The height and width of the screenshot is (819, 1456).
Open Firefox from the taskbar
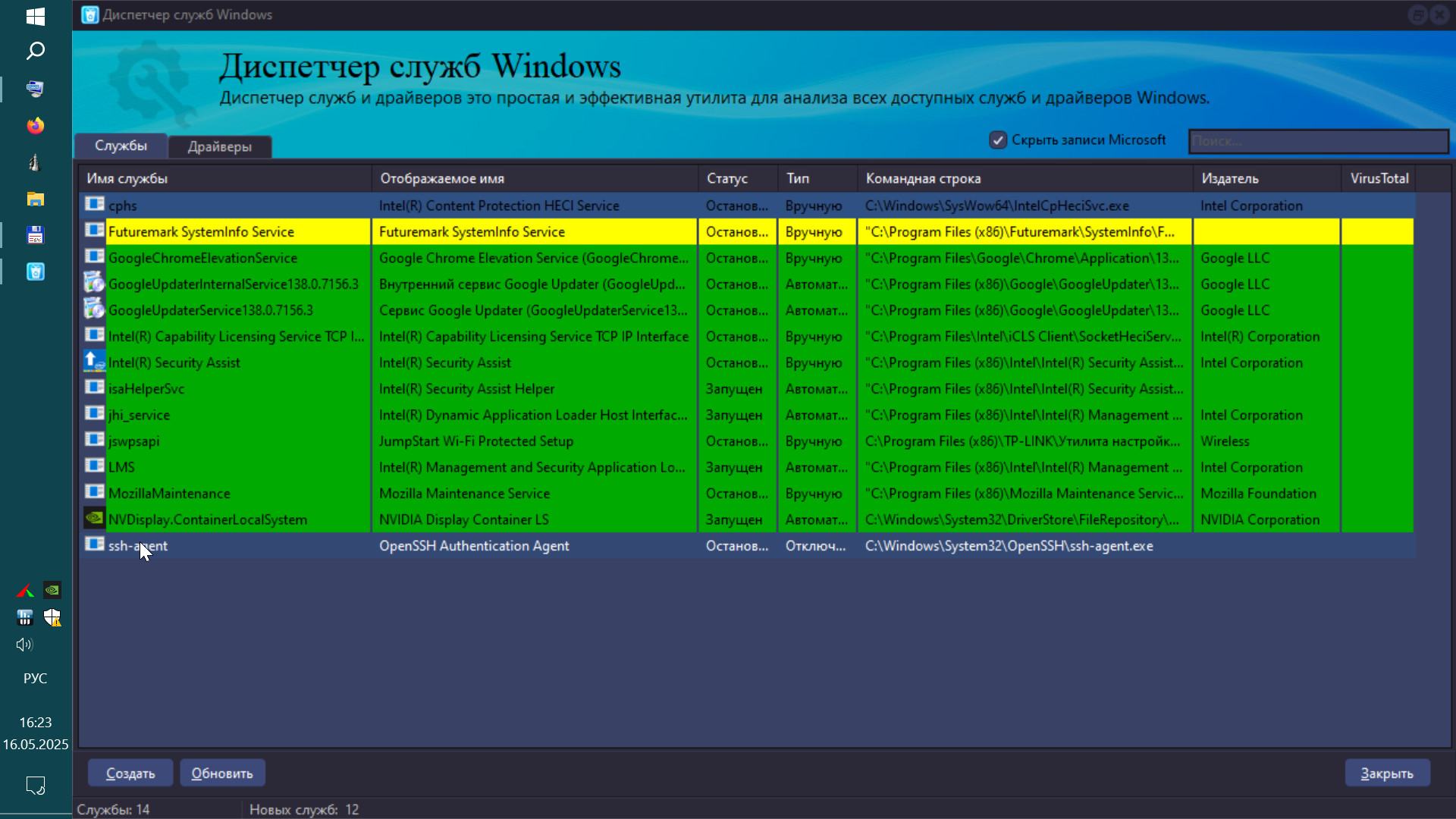coord(36,126)
